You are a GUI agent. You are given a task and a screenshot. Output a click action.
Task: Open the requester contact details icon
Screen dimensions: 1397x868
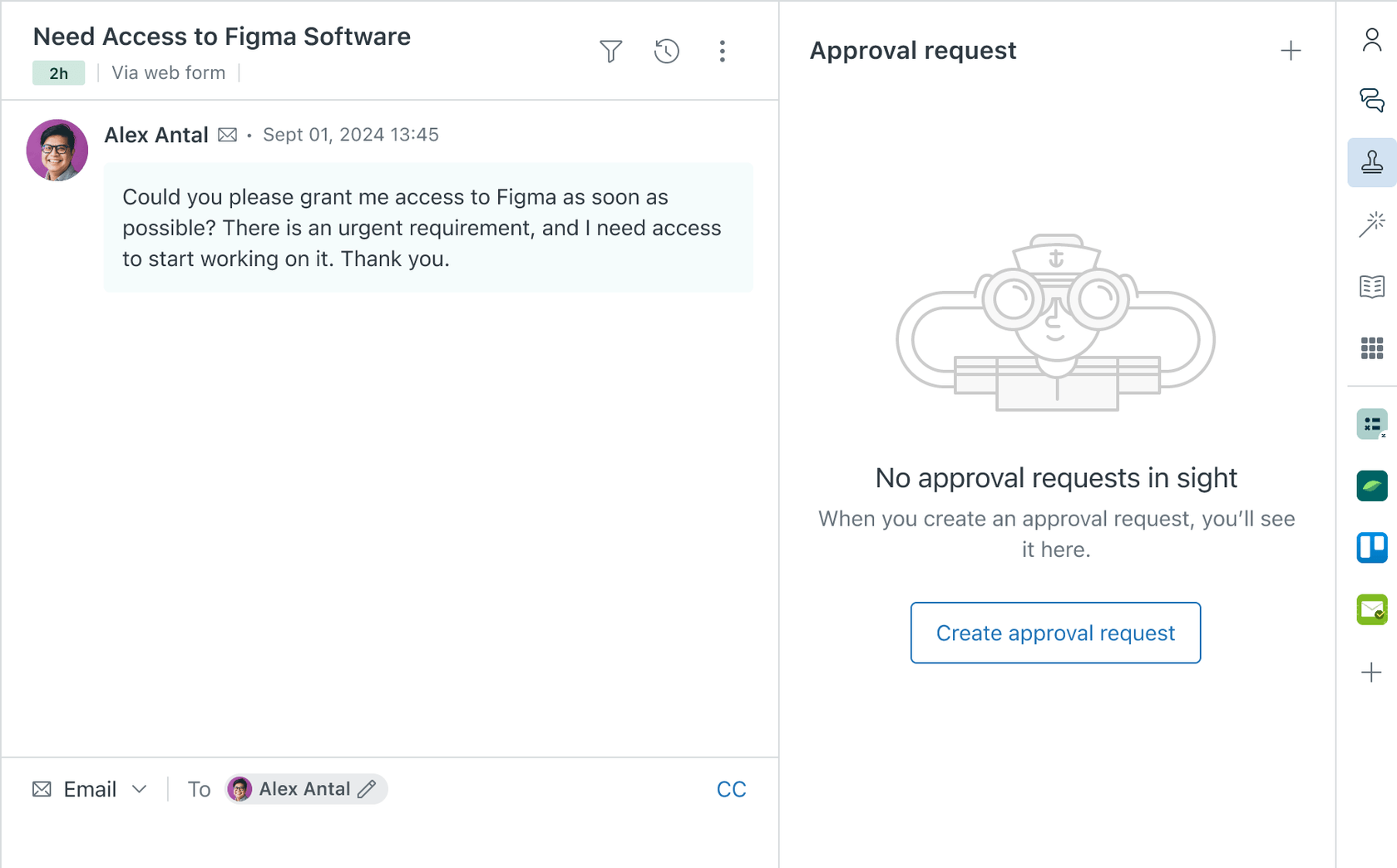[1372, 39]
